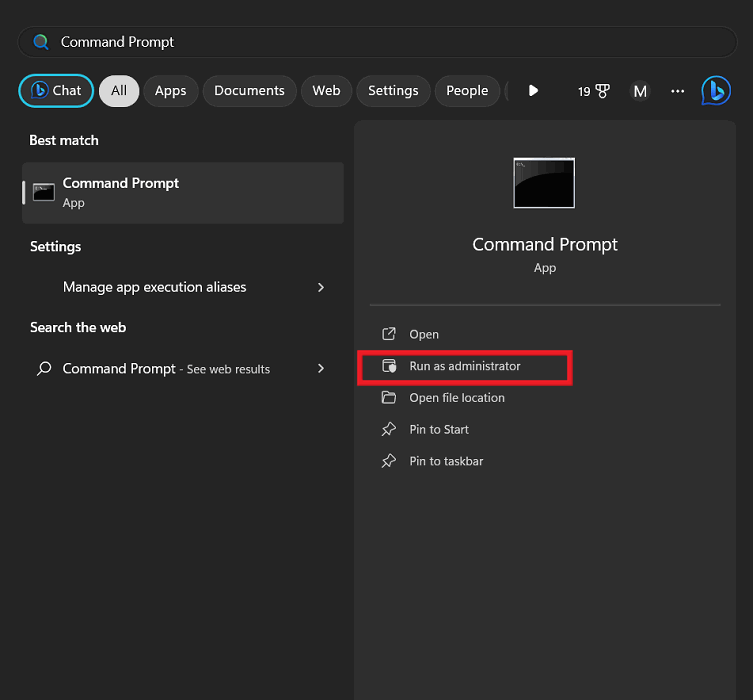Open Bing Chat filter pill

[x=56, y=91]
